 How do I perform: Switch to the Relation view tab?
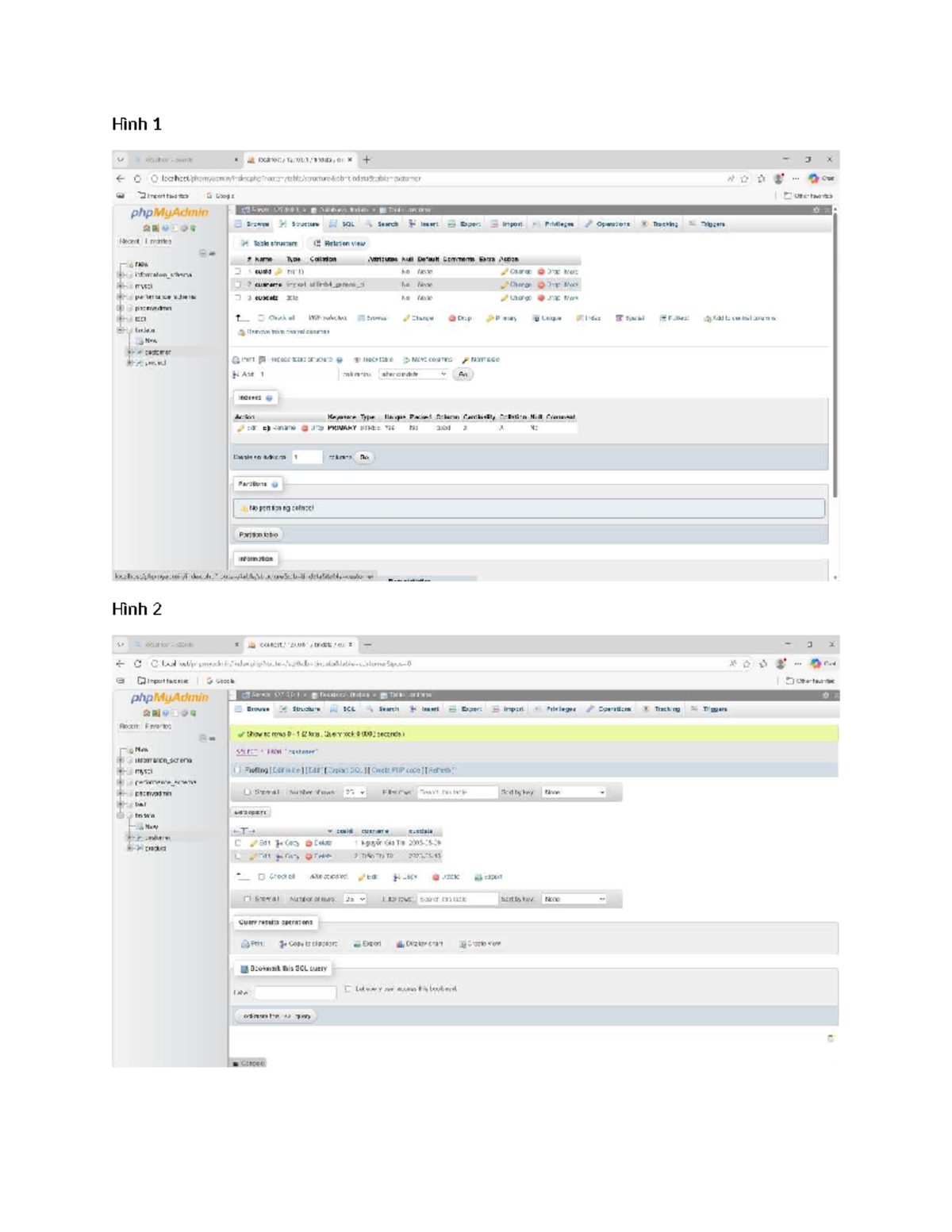[x=340, y=244]
